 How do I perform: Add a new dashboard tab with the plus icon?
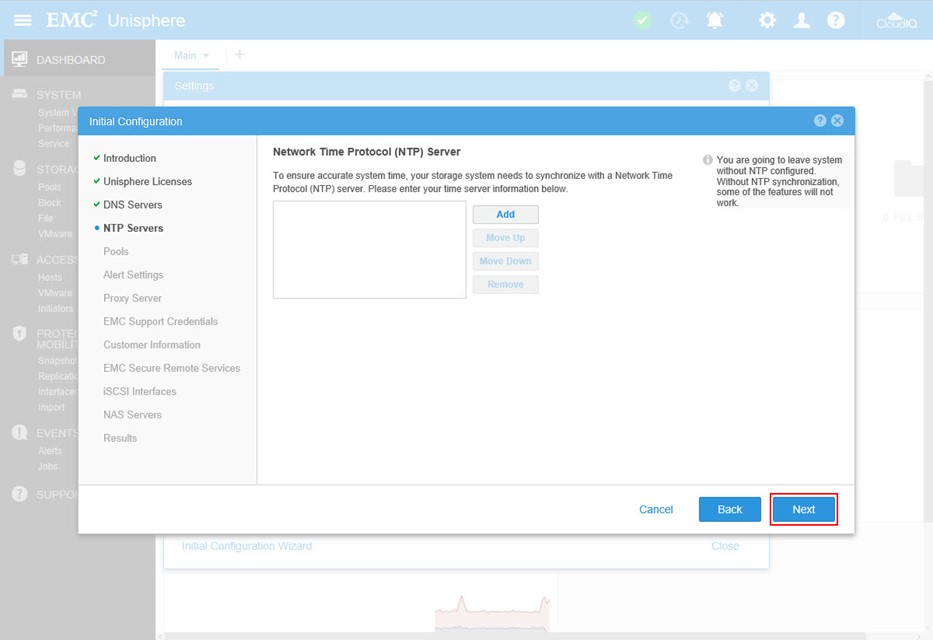coord(239,55)
